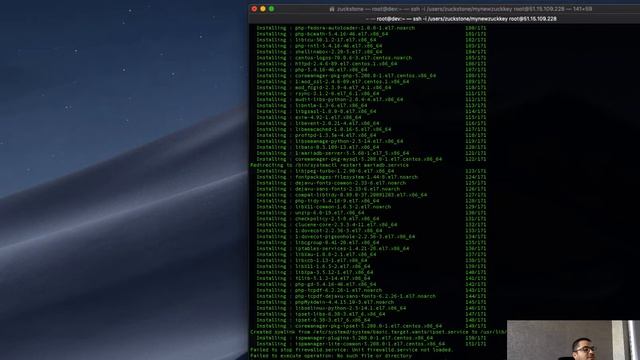Click the php-fedora-autoloader install line

tap(371, 28)
